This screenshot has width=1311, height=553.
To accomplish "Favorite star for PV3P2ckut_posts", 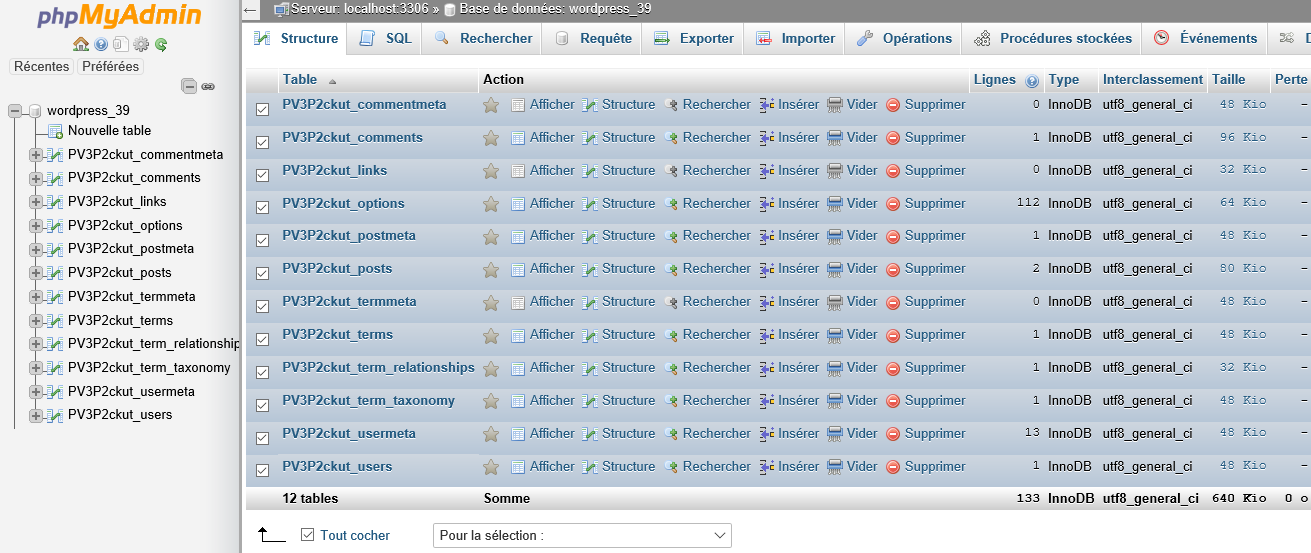I will point(491,269).
